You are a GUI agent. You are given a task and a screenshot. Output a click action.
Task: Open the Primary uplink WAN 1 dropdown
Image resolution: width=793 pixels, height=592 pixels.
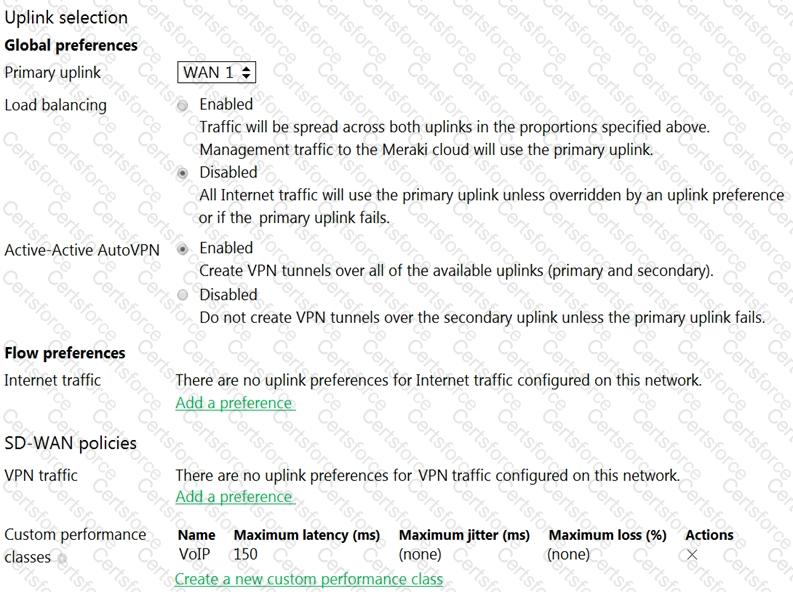coord(216,72)
